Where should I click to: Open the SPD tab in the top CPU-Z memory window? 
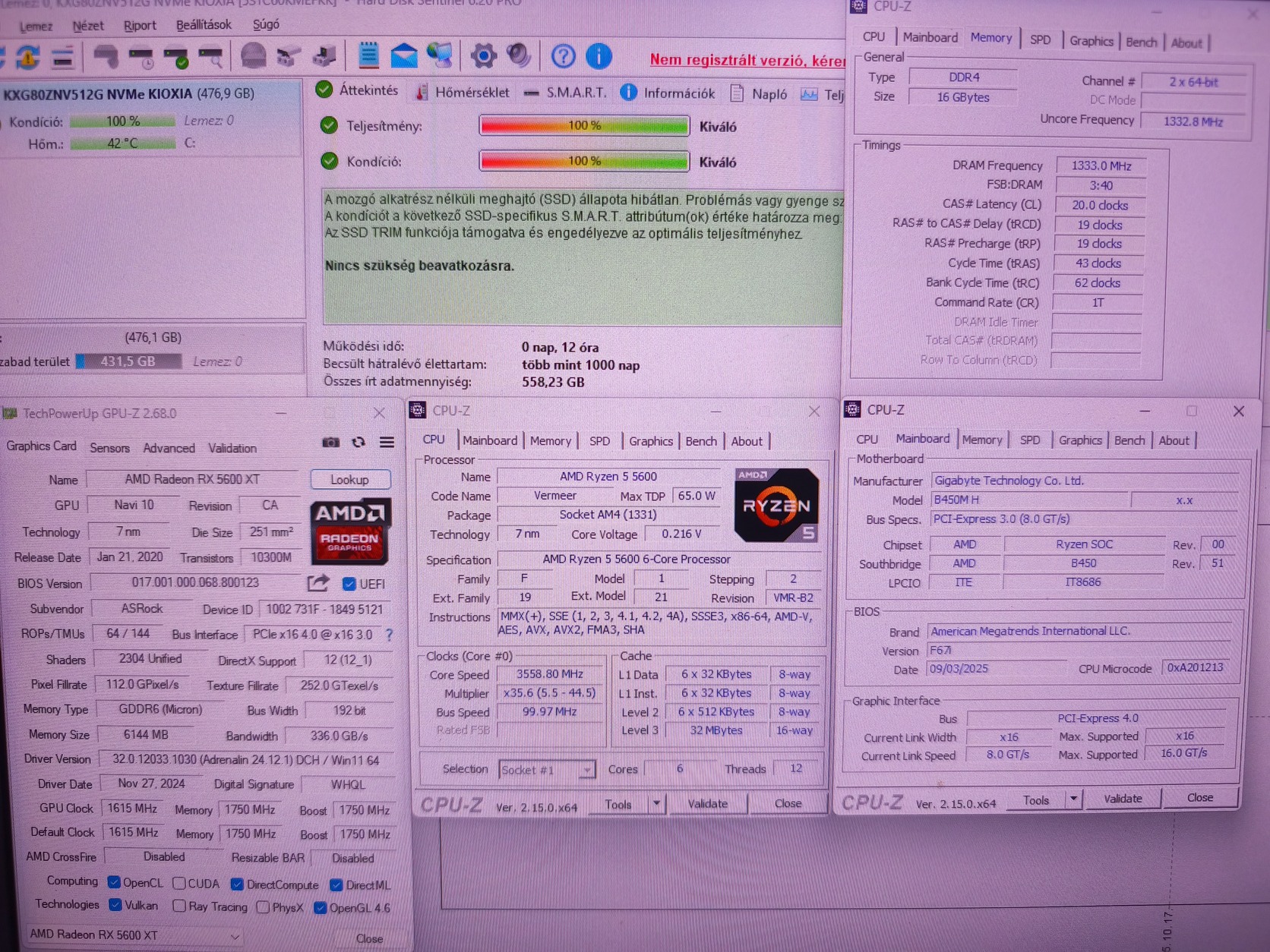(x=1040, y=40)
